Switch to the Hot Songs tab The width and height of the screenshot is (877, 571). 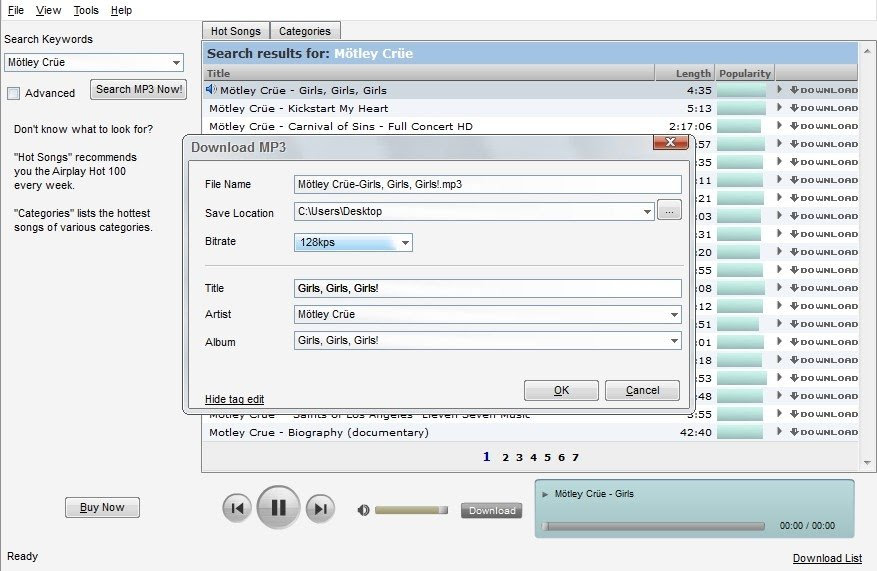(235, 31)
